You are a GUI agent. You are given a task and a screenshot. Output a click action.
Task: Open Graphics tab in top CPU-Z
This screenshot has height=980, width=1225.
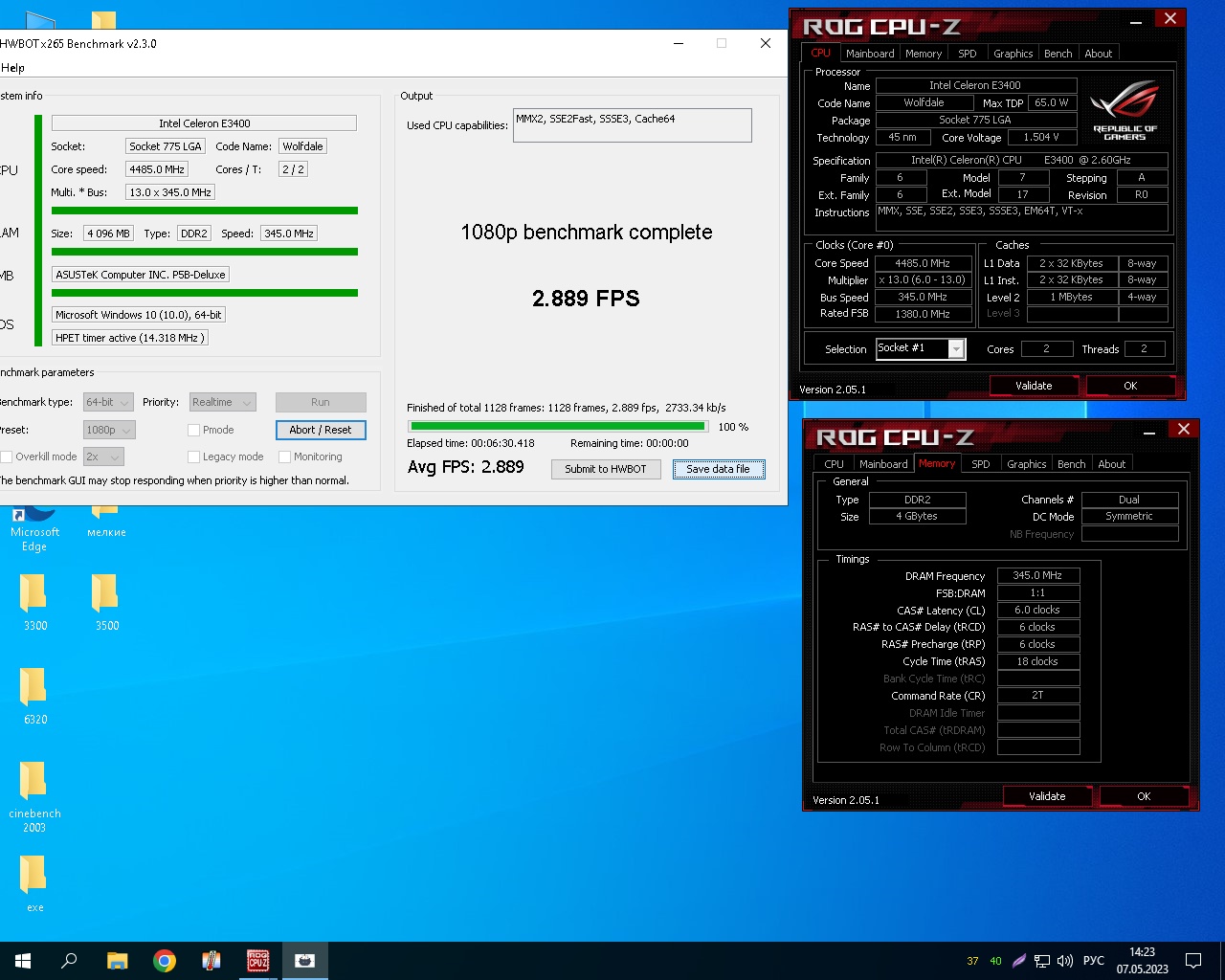click(x=1013, y=54)
